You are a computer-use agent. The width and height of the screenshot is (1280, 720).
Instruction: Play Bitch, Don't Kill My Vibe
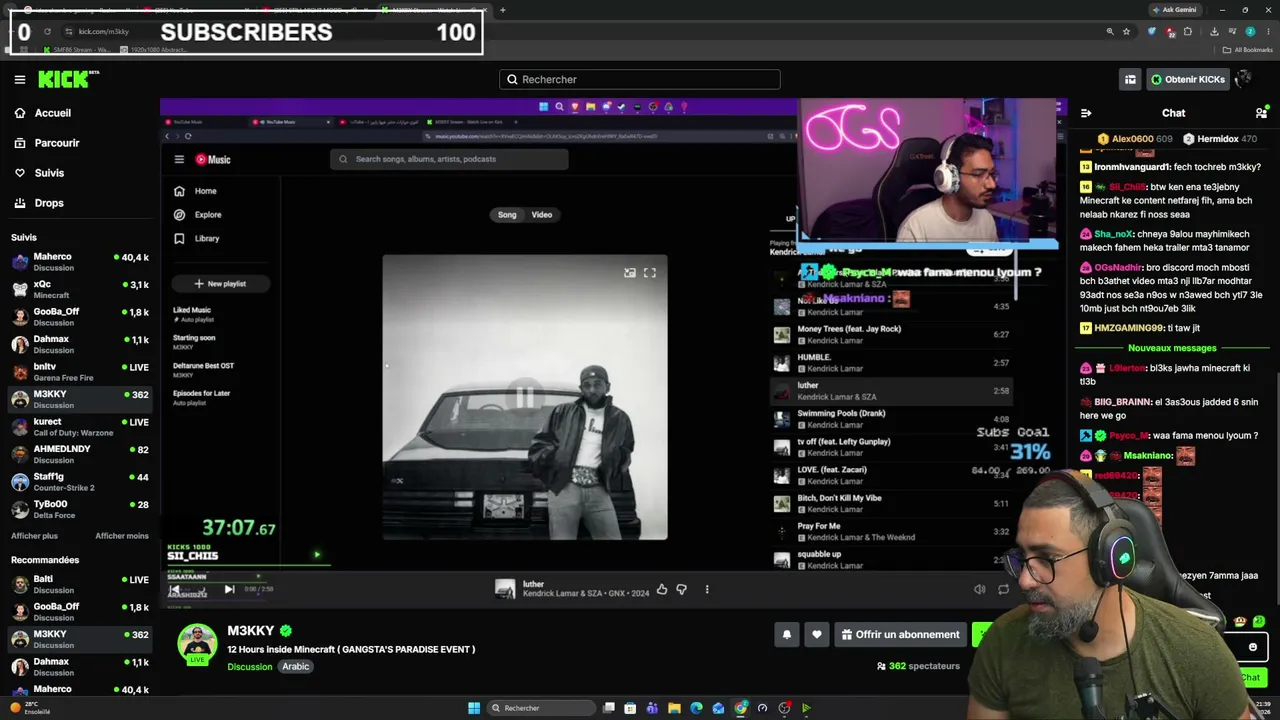892,503
